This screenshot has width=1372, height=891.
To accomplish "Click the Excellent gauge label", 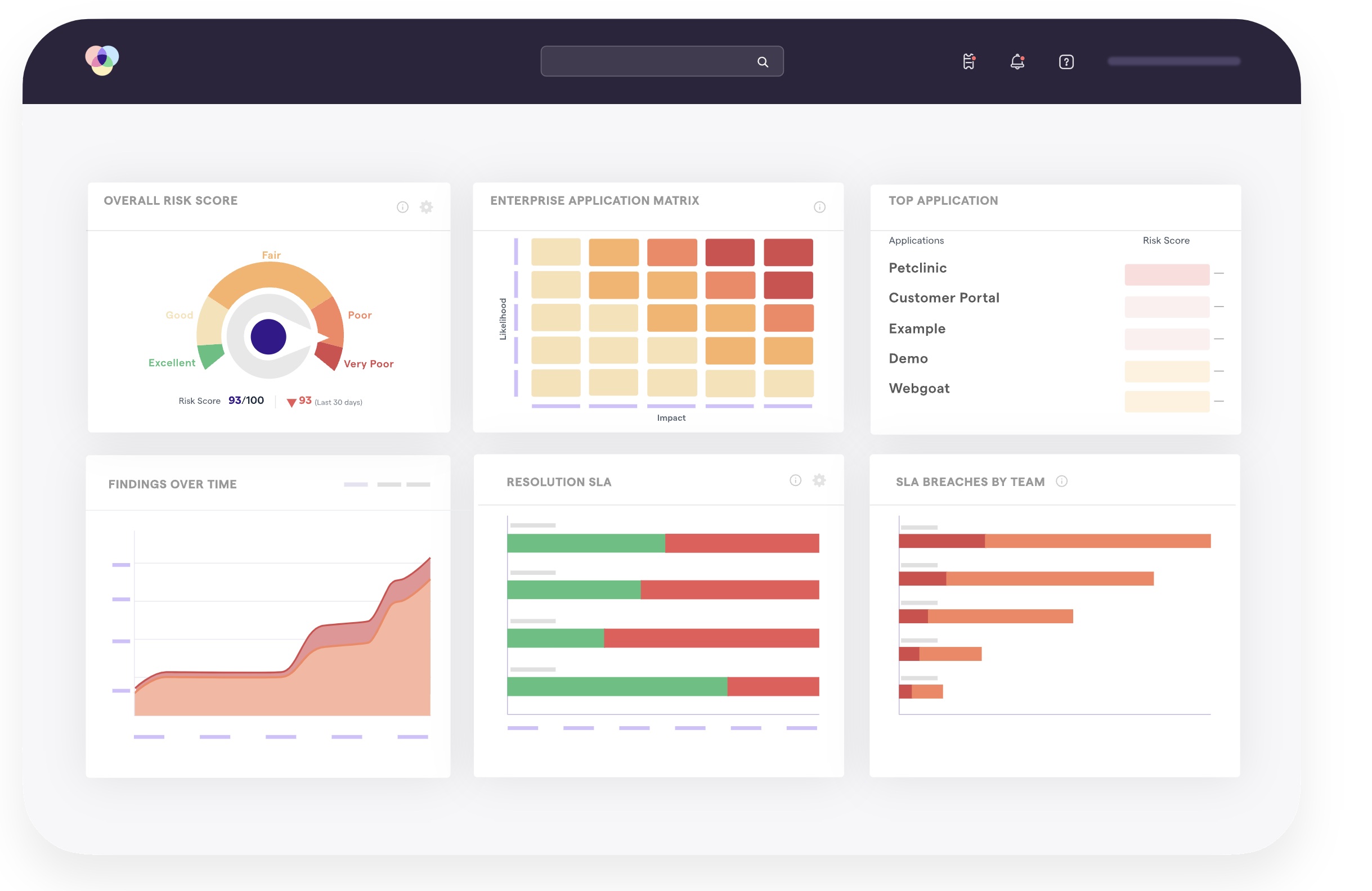I will 172,362.
